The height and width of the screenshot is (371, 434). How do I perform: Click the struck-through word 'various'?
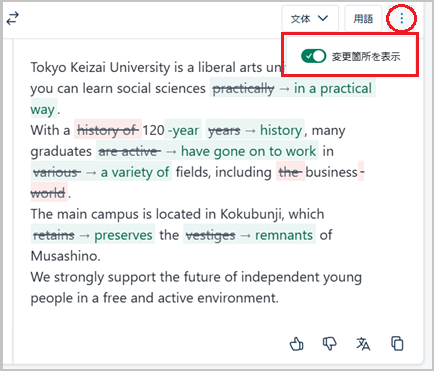pos(57,172)
